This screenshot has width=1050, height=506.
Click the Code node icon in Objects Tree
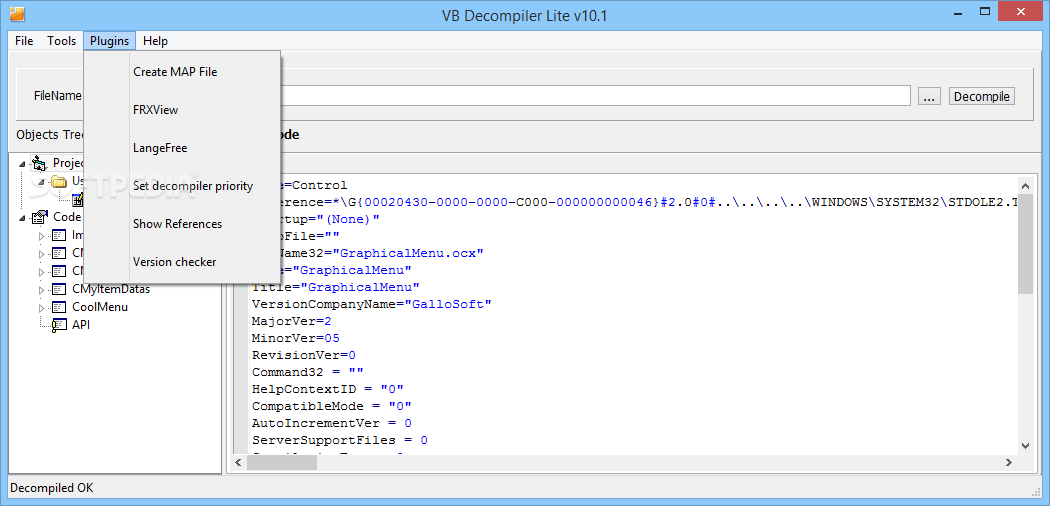41,217
